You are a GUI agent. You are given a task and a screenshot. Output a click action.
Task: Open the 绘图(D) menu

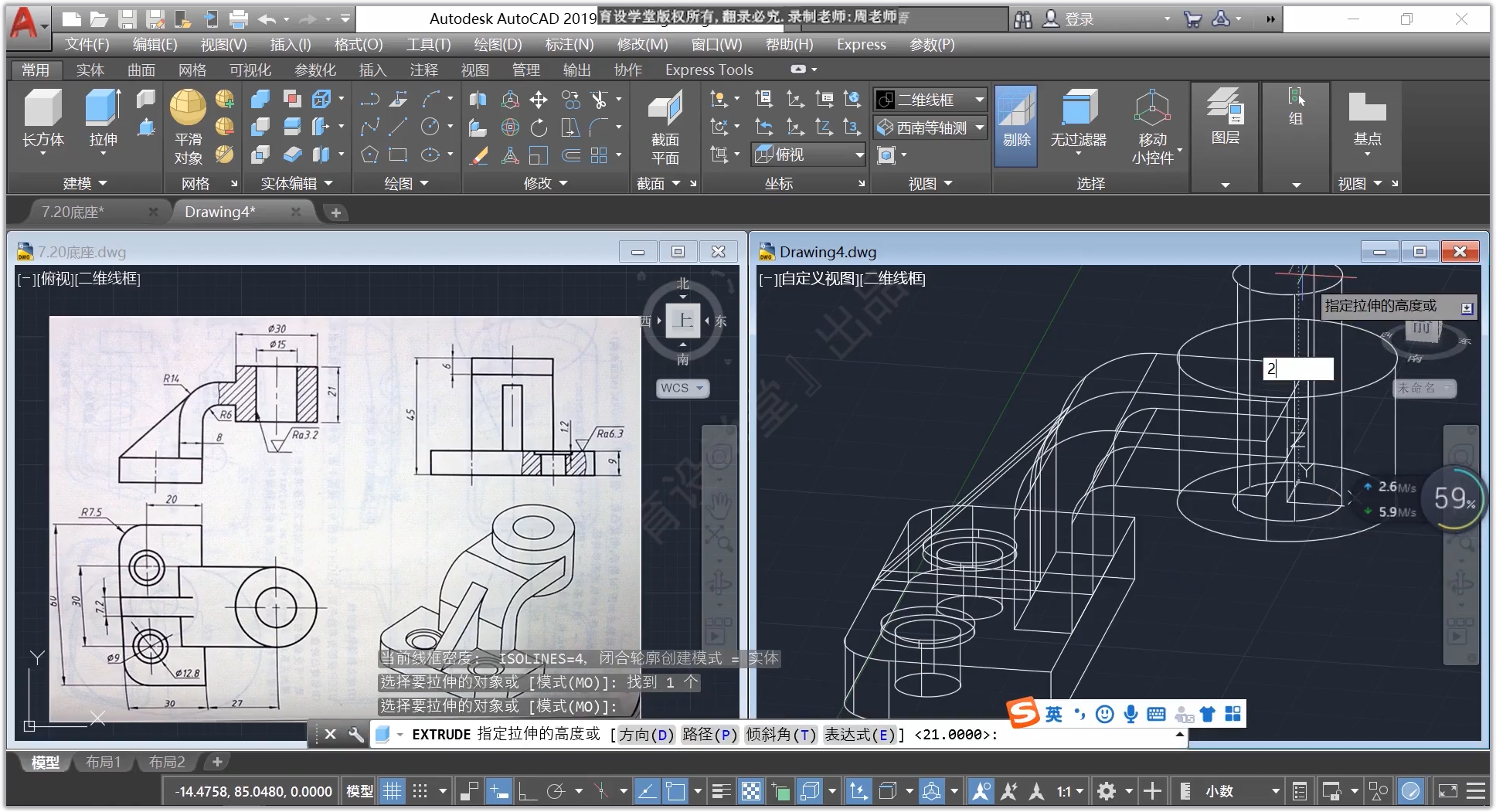point(498,44)
